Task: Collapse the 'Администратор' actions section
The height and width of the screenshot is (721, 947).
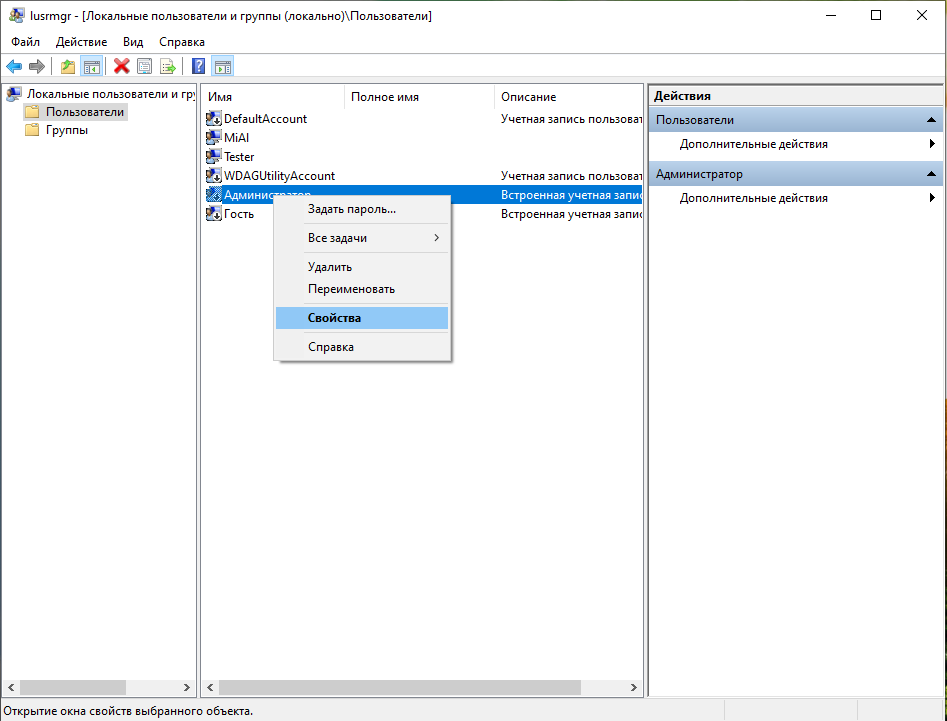Action: [x=931, y=174]
